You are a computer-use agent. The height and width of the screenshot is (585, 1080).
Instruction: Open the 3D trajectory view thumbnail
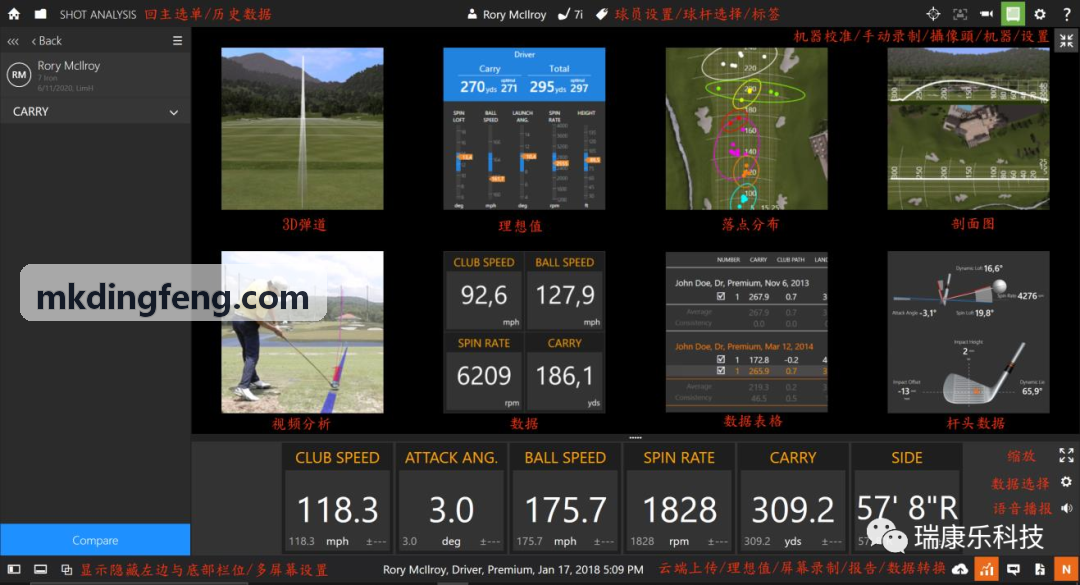click(302, 129)
